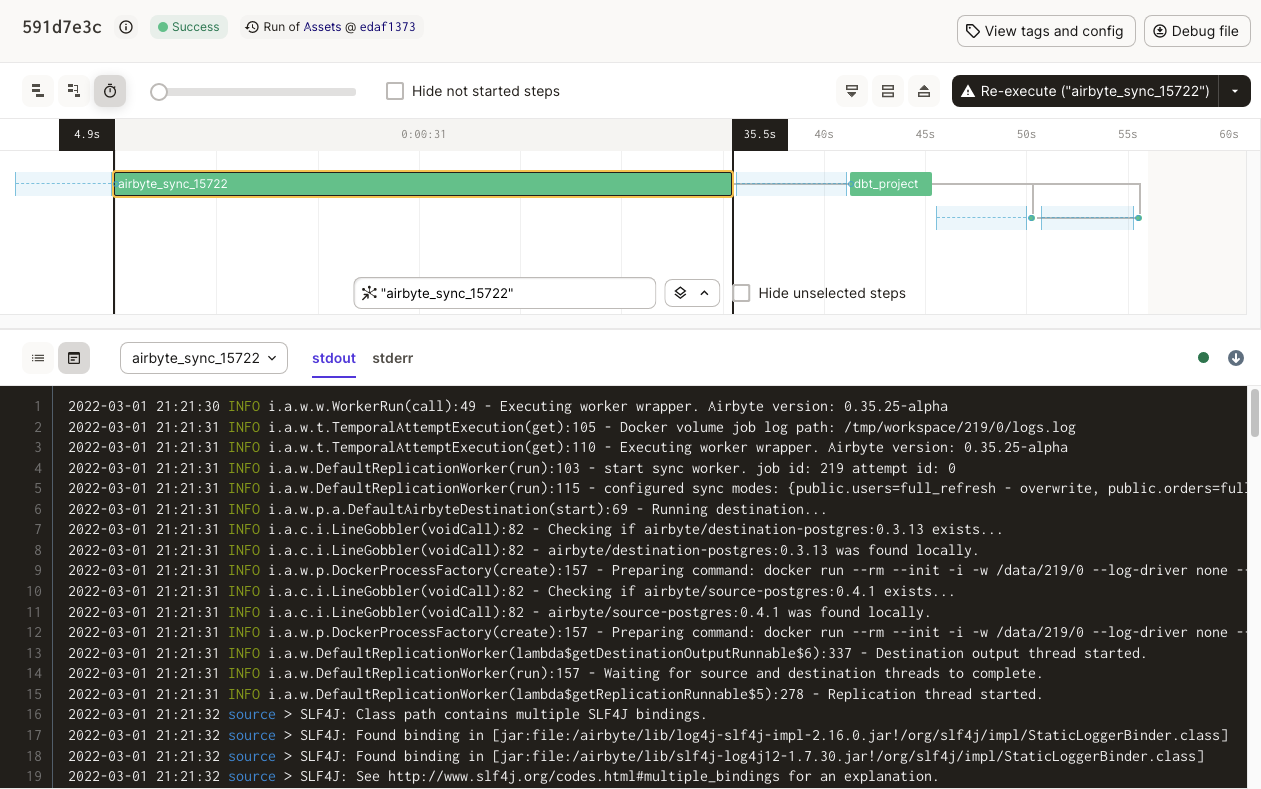Screen dimensions: 1261x789
Task: Open the Assets link in run header
Action: [323, 27]
